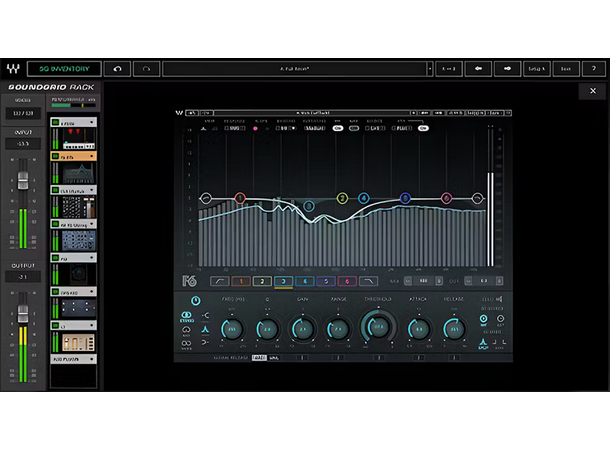Toggle power on the slot above the blue knob-grid thumbnail

pos(55,224)
